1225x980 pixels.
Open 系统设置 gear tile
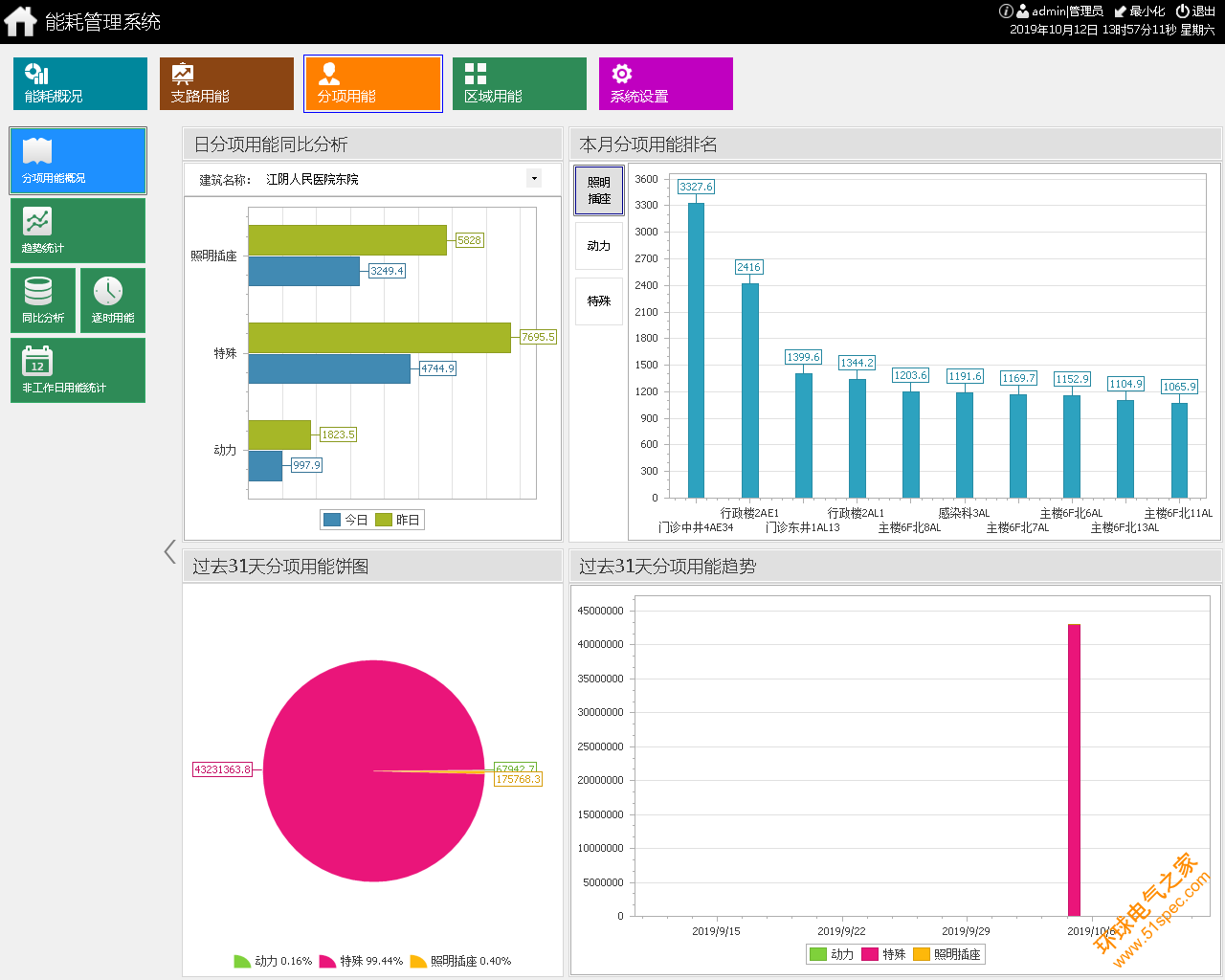666,83
